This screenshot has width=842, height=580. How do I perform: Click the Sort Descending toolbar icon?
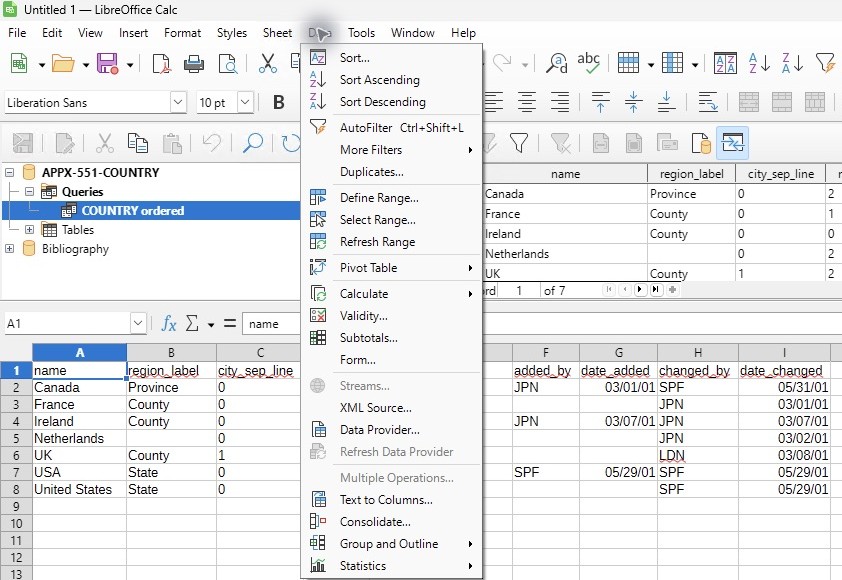(x=793, y=63)
